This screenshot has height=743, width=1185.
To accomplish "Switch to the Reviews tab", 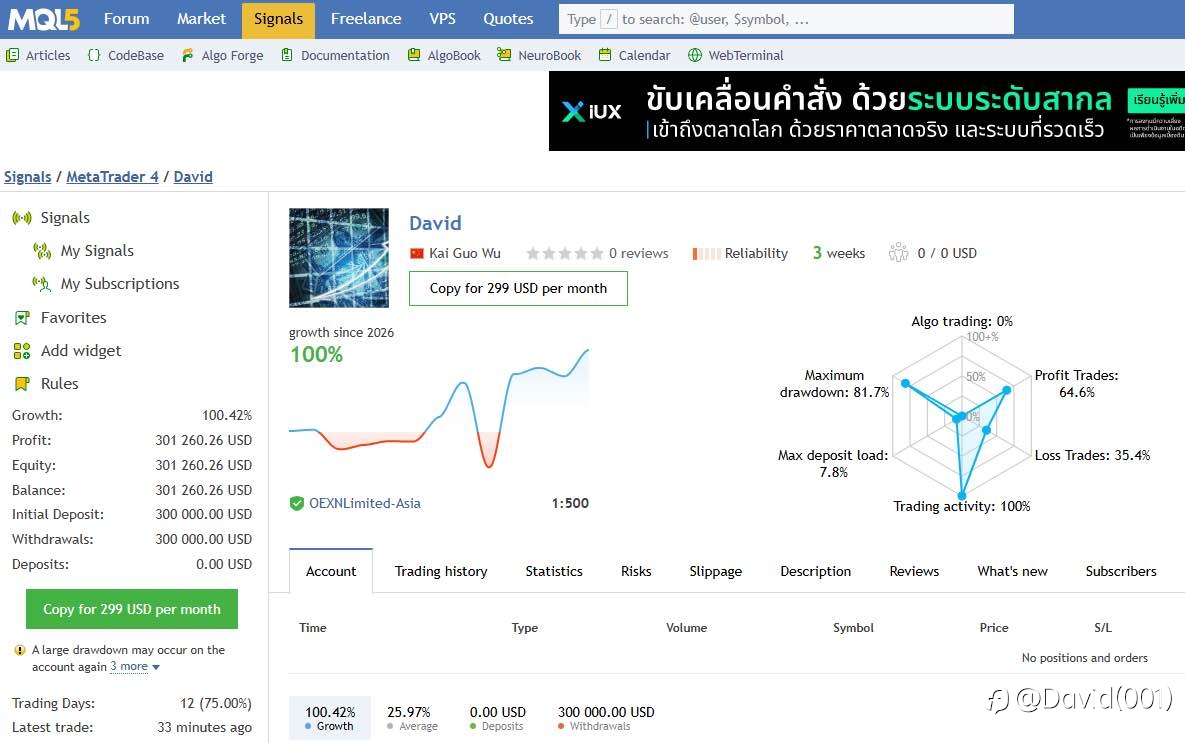I will point(914,571).
